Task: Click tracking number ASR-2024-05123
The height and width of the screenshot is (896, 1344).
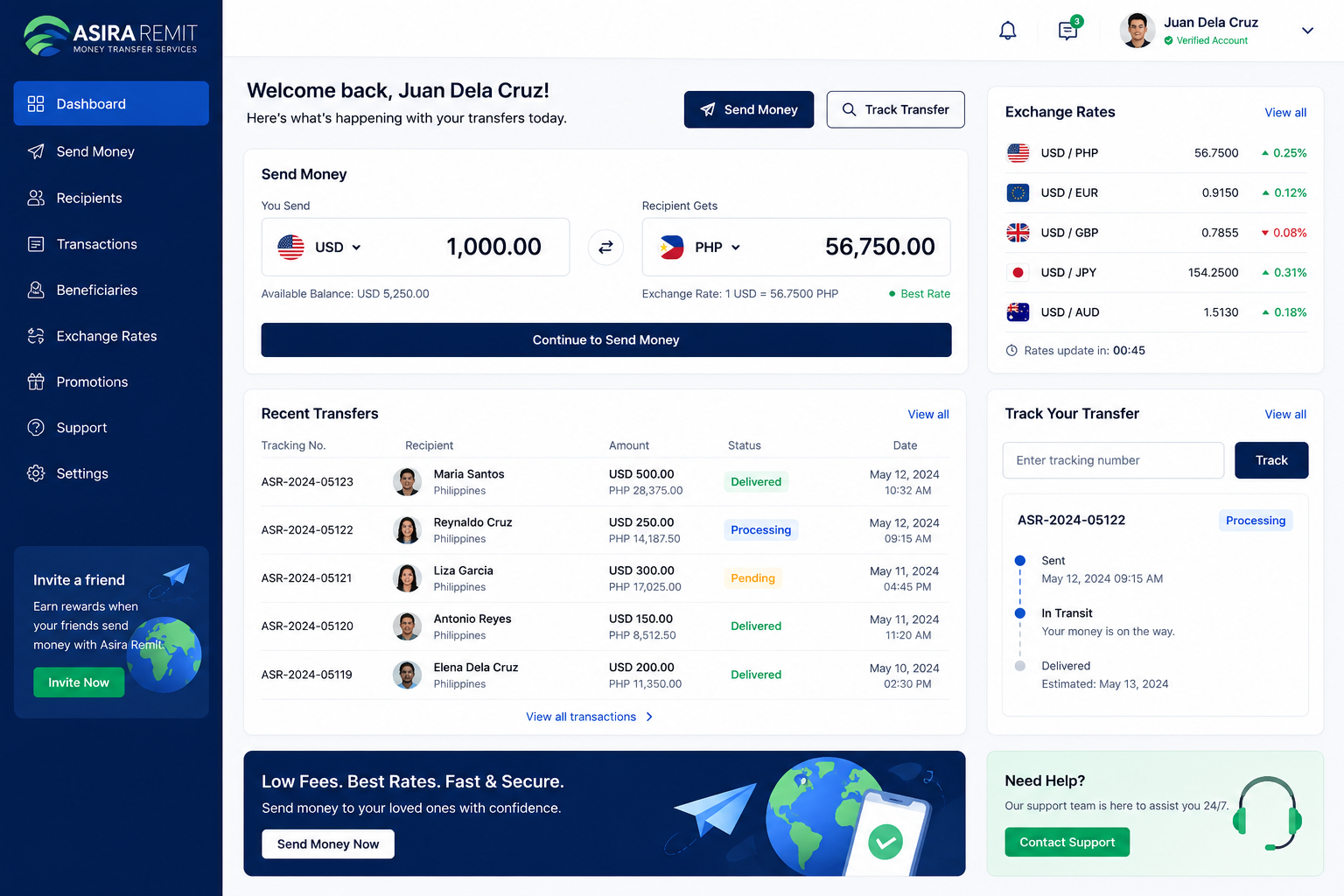Action: 307,482
